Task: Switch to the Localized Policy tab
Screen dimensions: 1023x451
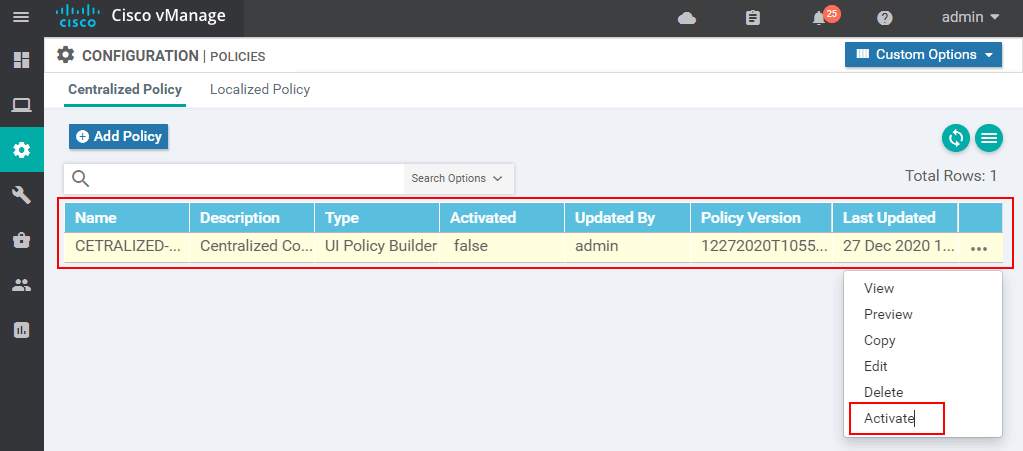Action: pos(260,90)
